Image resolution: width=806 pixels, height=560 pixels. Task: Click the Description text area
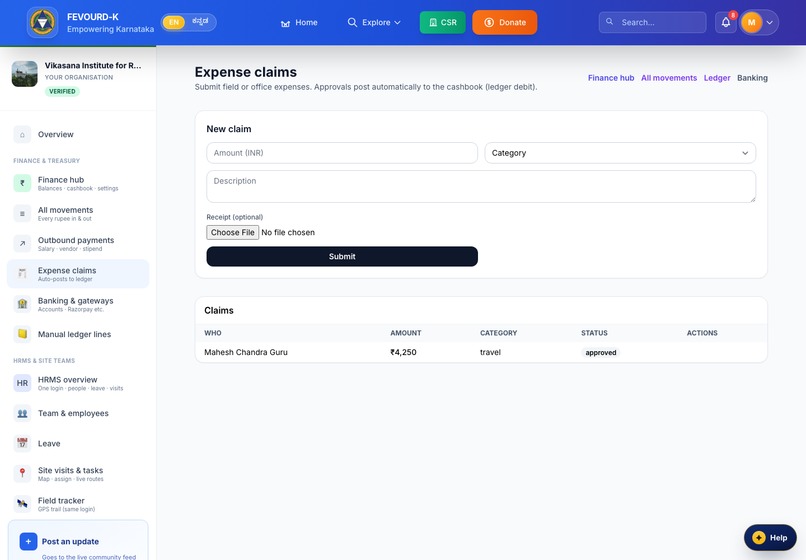click(481, 187)
